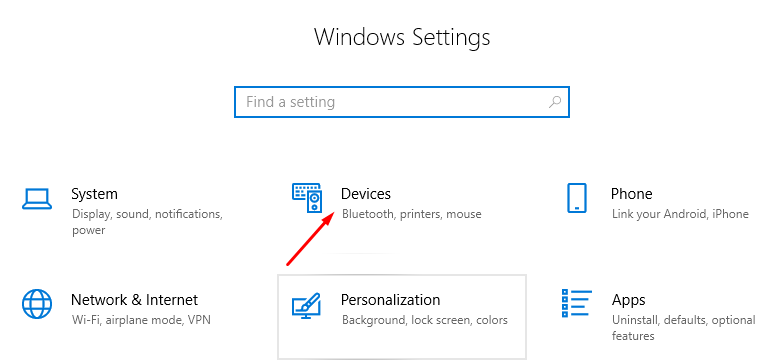Click the System laptop icon
The image size is (773, 363).
click(x=37, y=198)
